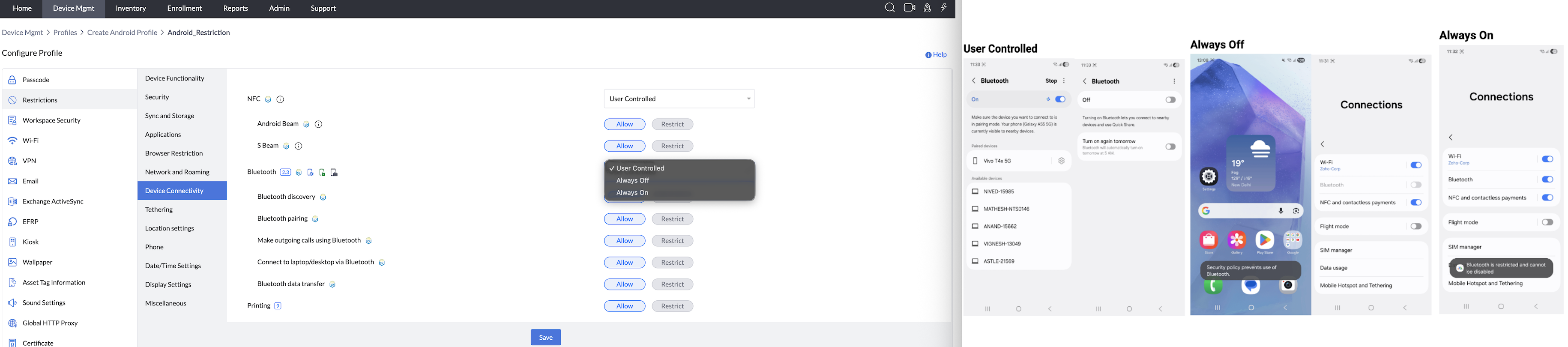Open the Date/Time Settings category
This screenshot has width=1568, height=347.
(182, 266)
